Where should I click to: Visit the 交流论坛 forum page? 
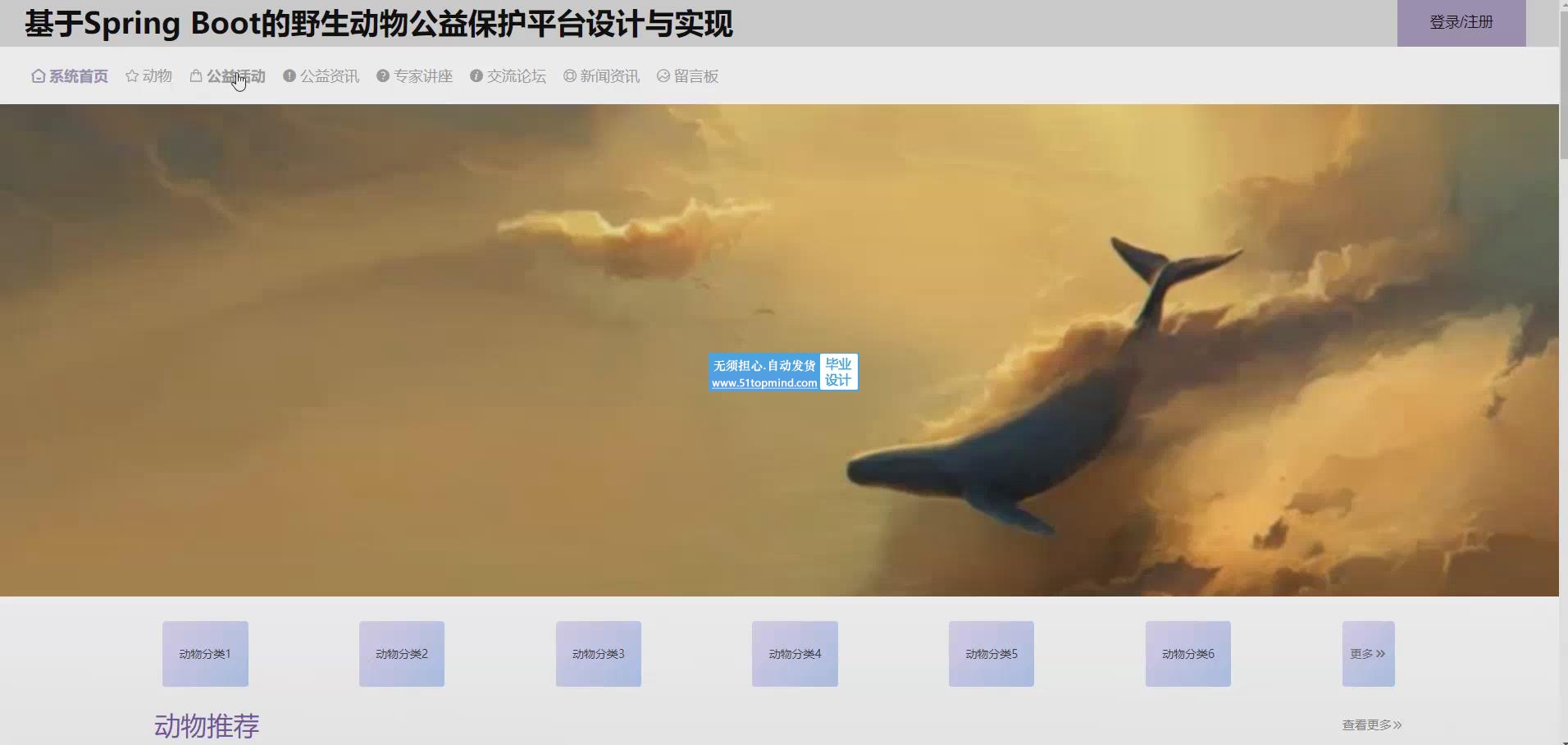pyautogui.click(x=508, y=76)
